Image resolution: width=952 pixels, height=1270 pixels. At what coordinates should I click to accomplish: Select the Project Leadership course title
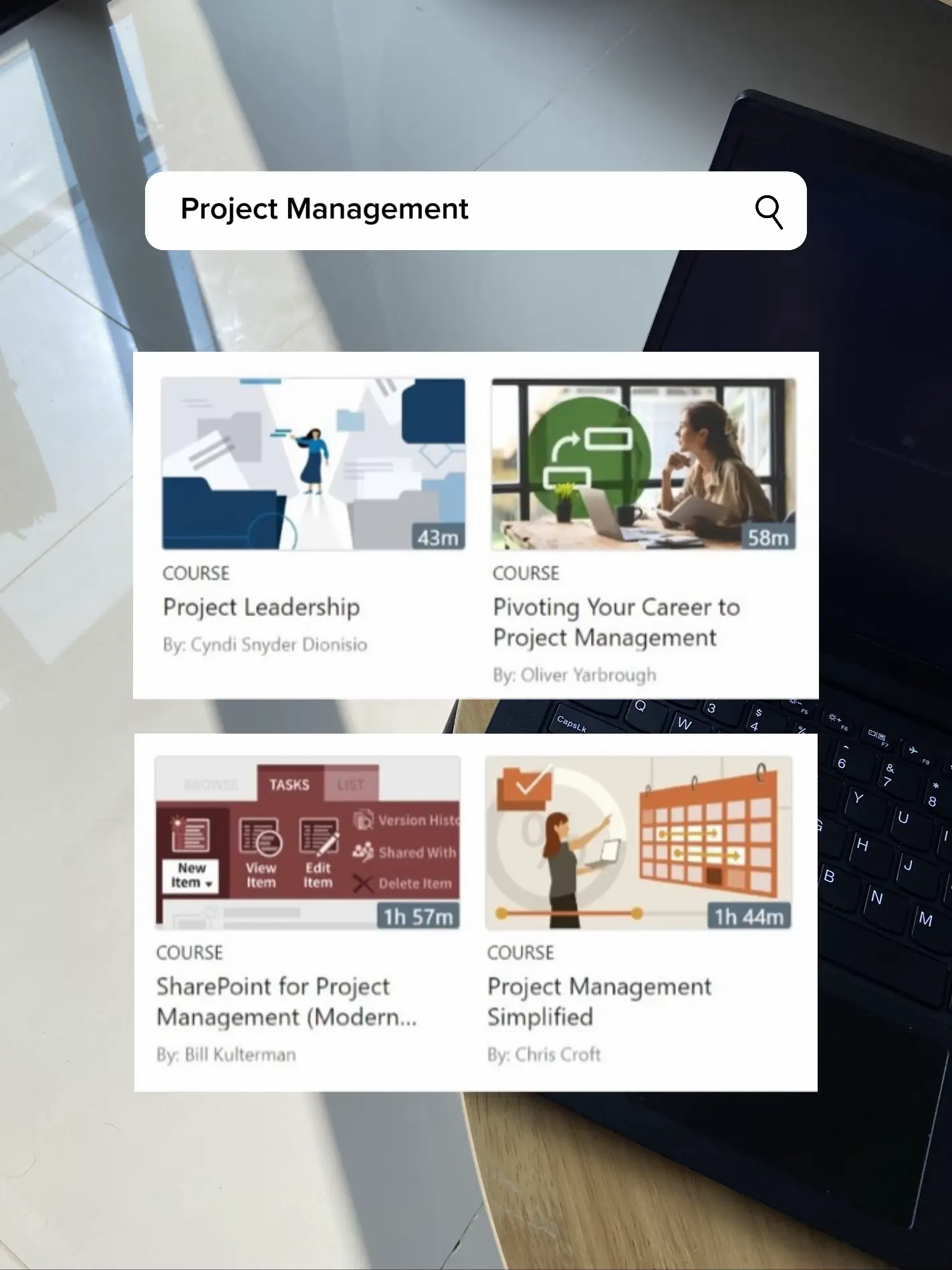tap(261, 607)
